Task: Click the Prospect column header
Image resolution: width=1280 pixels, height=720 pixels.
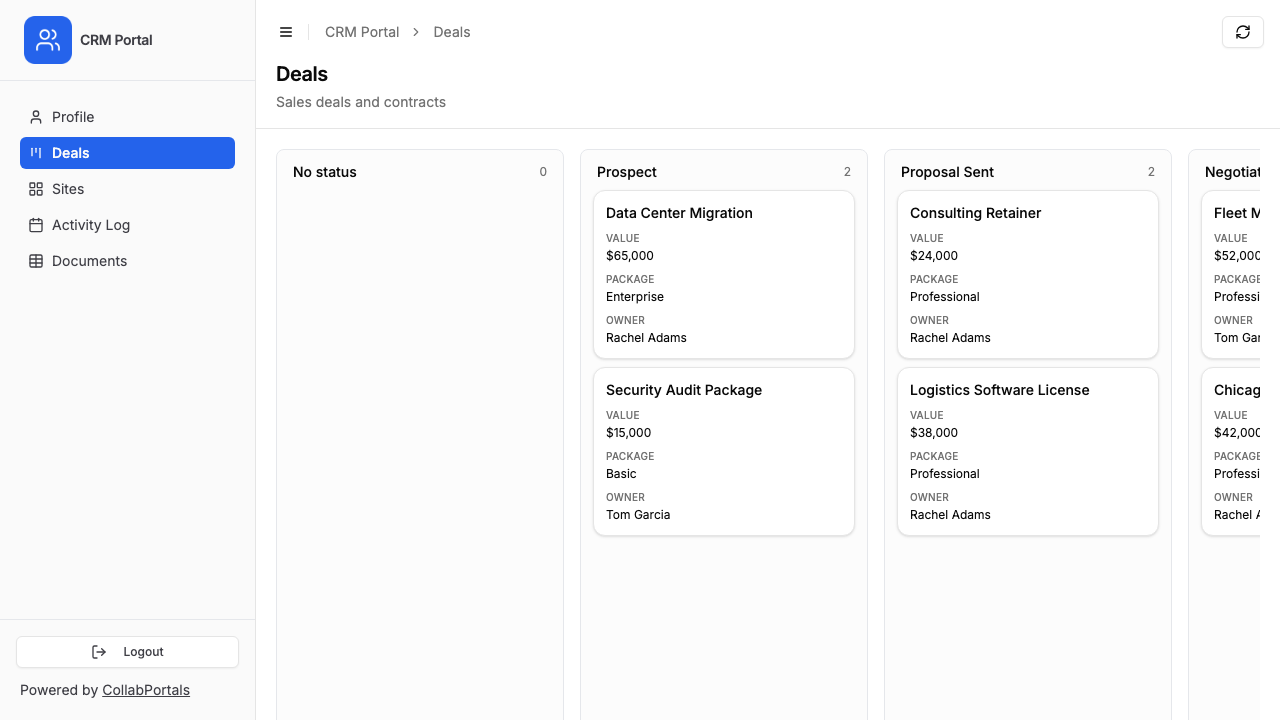Action: [x=627, y=172]
